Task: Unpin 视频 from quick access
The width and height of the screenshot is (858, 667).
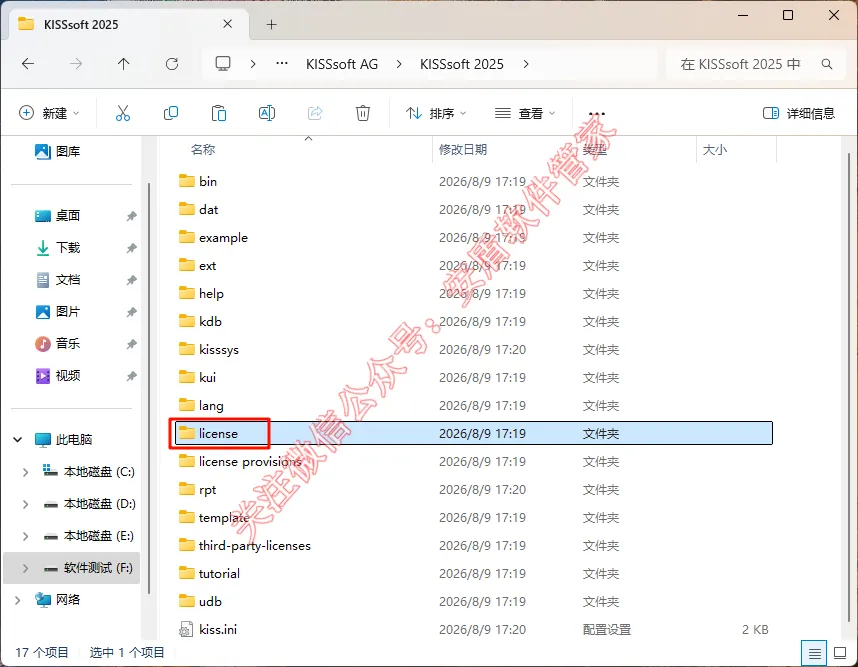Action: (x=131, y=376)
